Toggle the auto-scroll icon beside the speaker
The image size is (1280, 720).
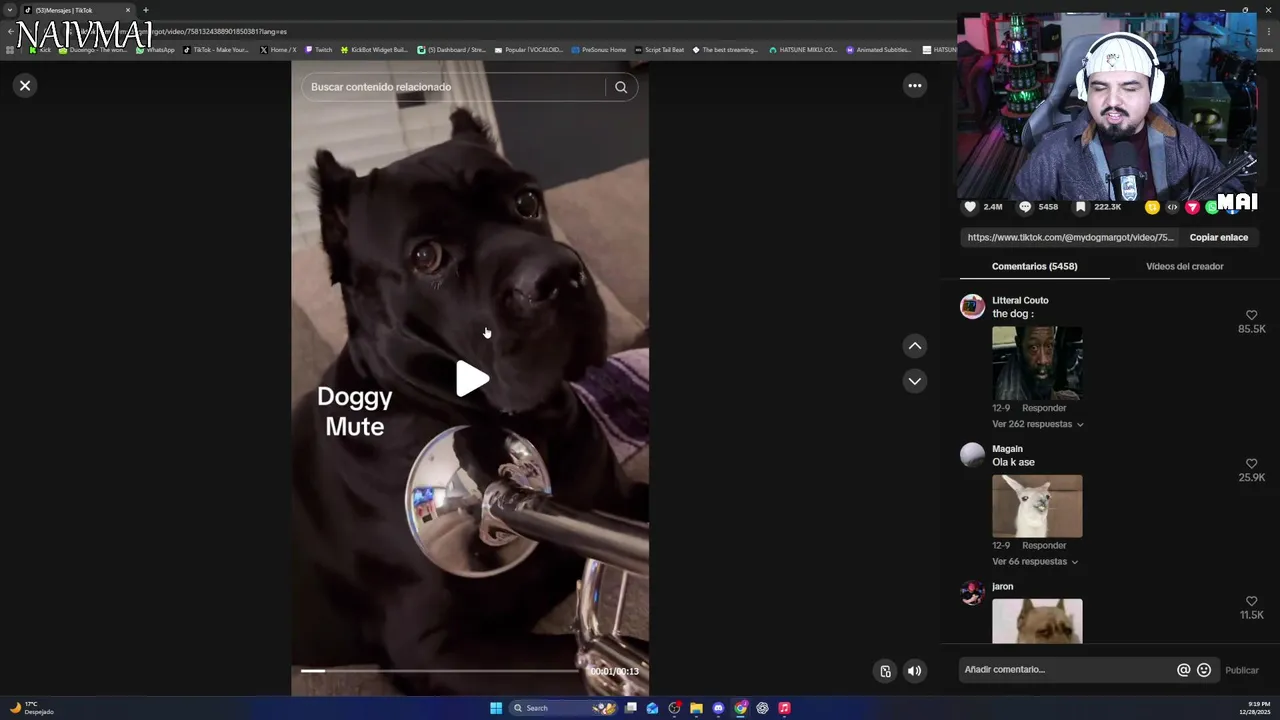885,671
